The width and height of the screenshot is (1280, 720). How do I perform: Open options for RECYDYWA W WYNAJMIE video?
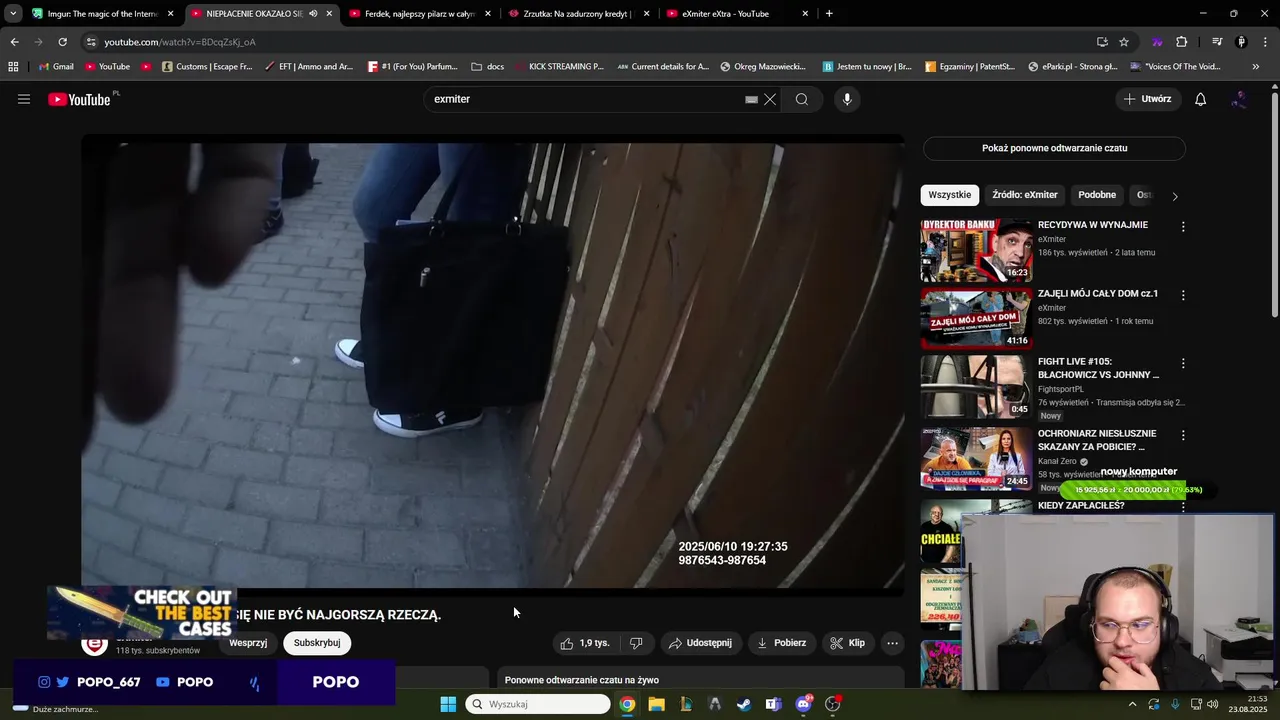(x=1183, y=227)
